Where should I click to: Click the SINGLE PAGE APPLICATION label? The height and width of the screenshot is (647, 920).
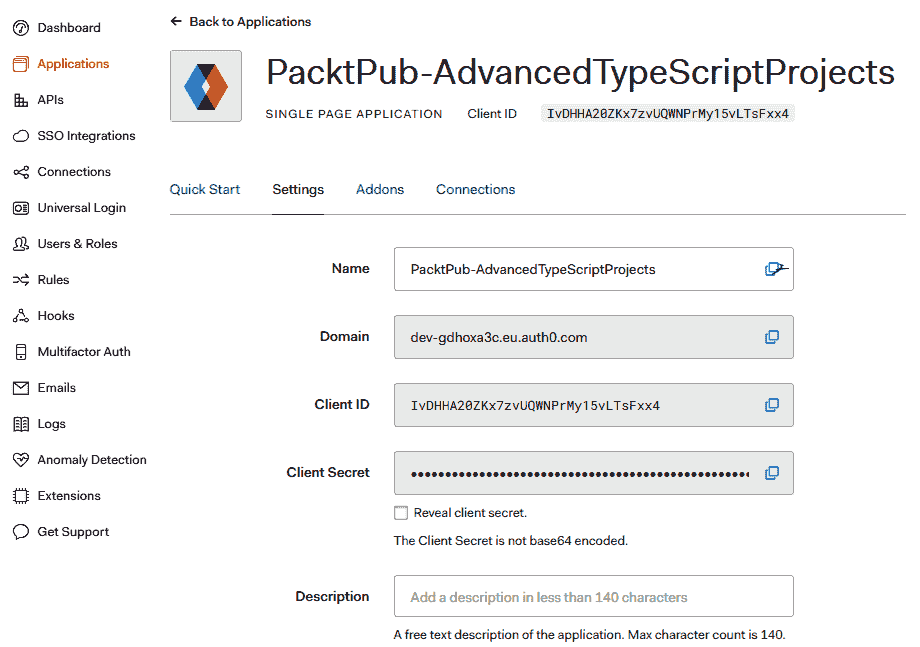(x=354, y=114)
